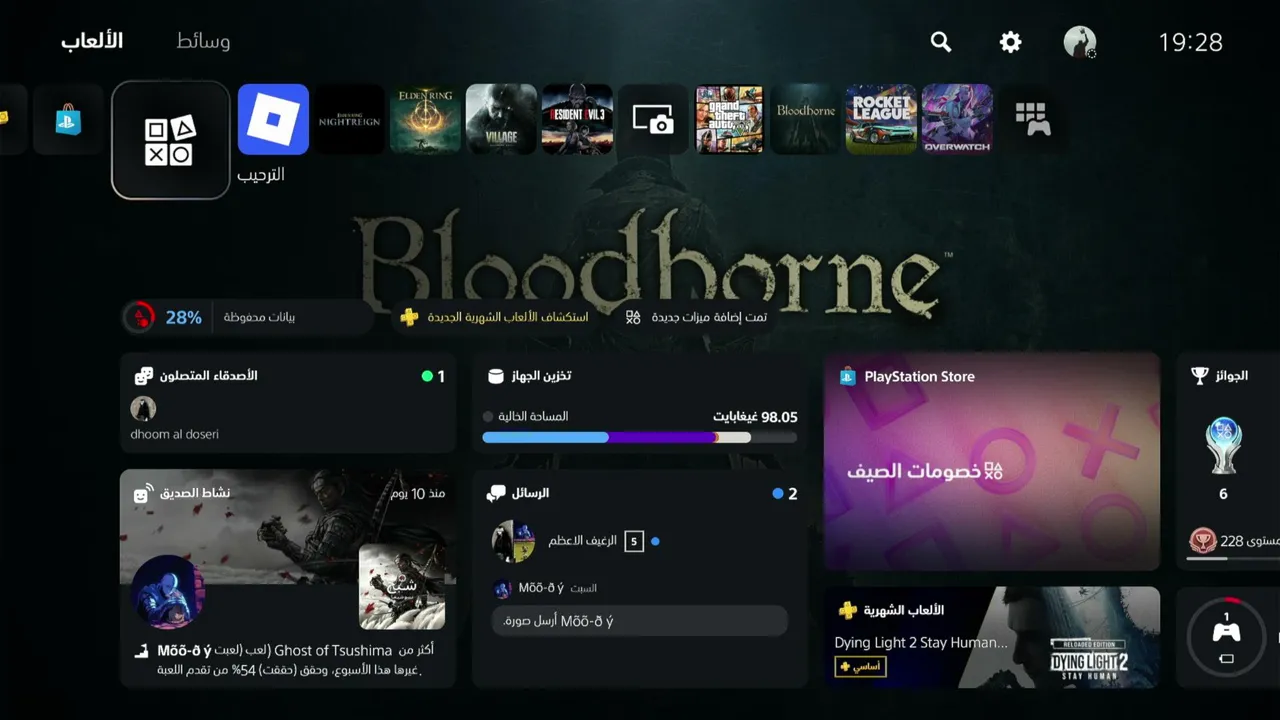This screenshot has width=1280, height=720.
Task: Open the الجوائز trophies card
Action: click(1228, 461)
